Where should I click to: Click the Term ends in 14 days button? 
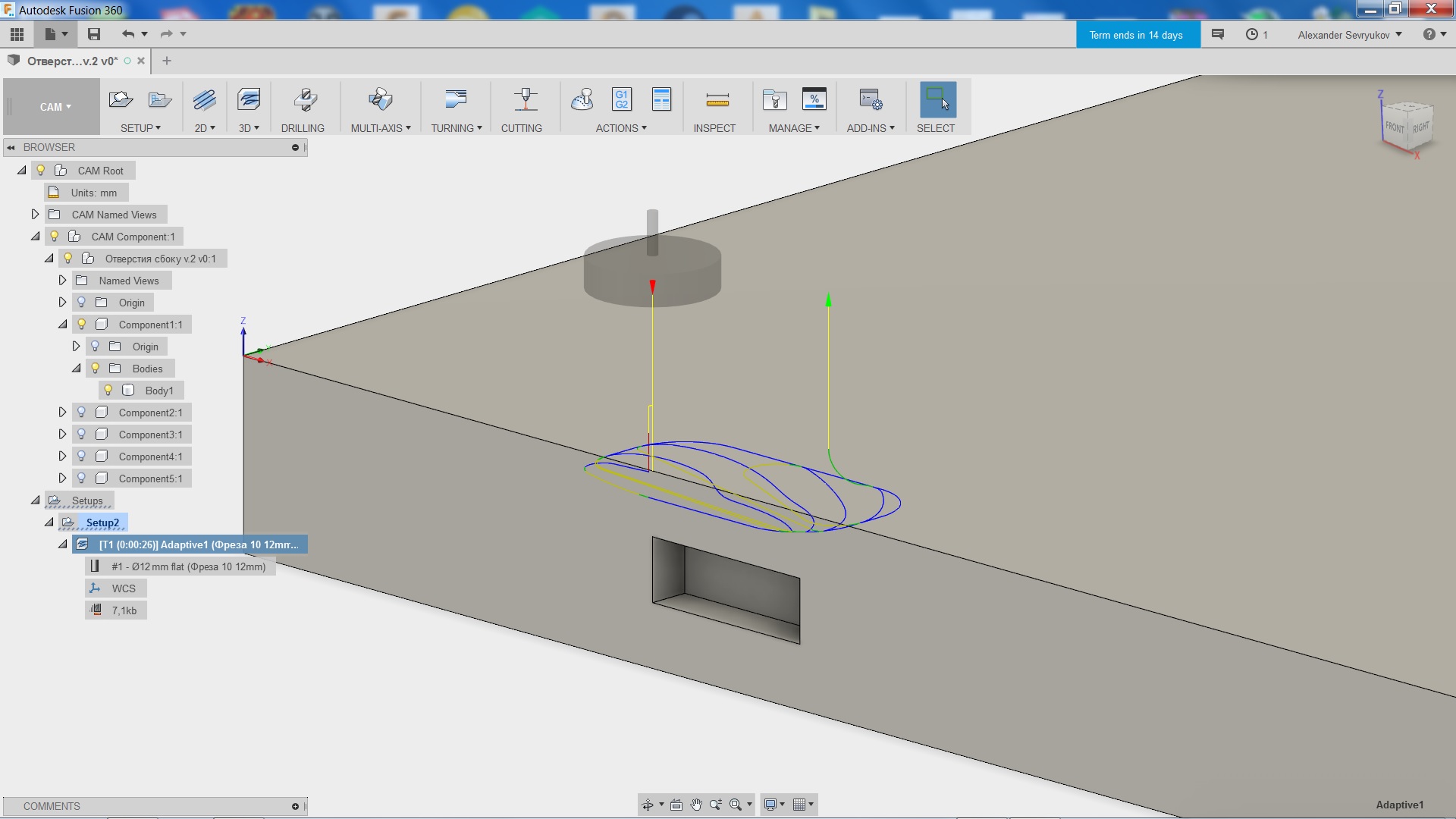[1136, 35]
